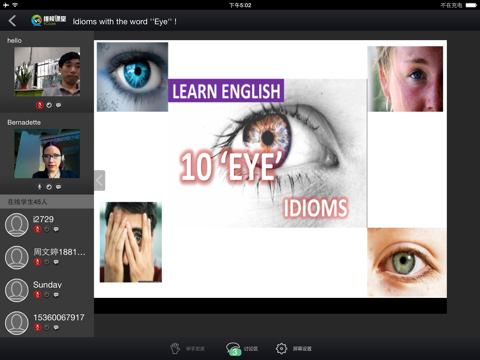480x360 pixels.
Task: Click the online students 45 header
Action: tap(47, 202)
